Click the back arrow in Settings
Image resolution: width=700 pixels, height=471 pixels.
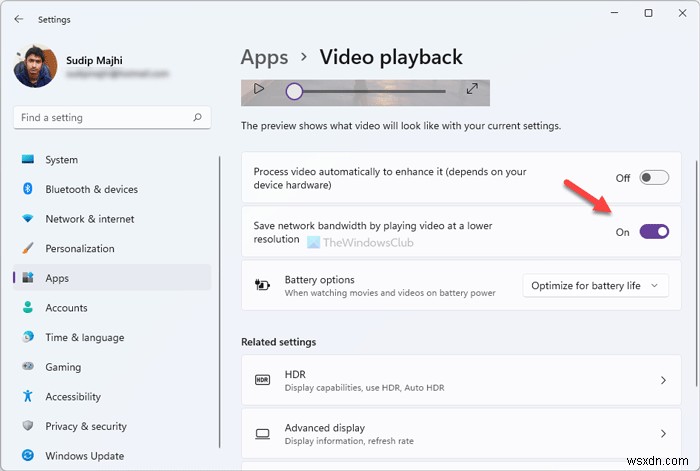18,19
